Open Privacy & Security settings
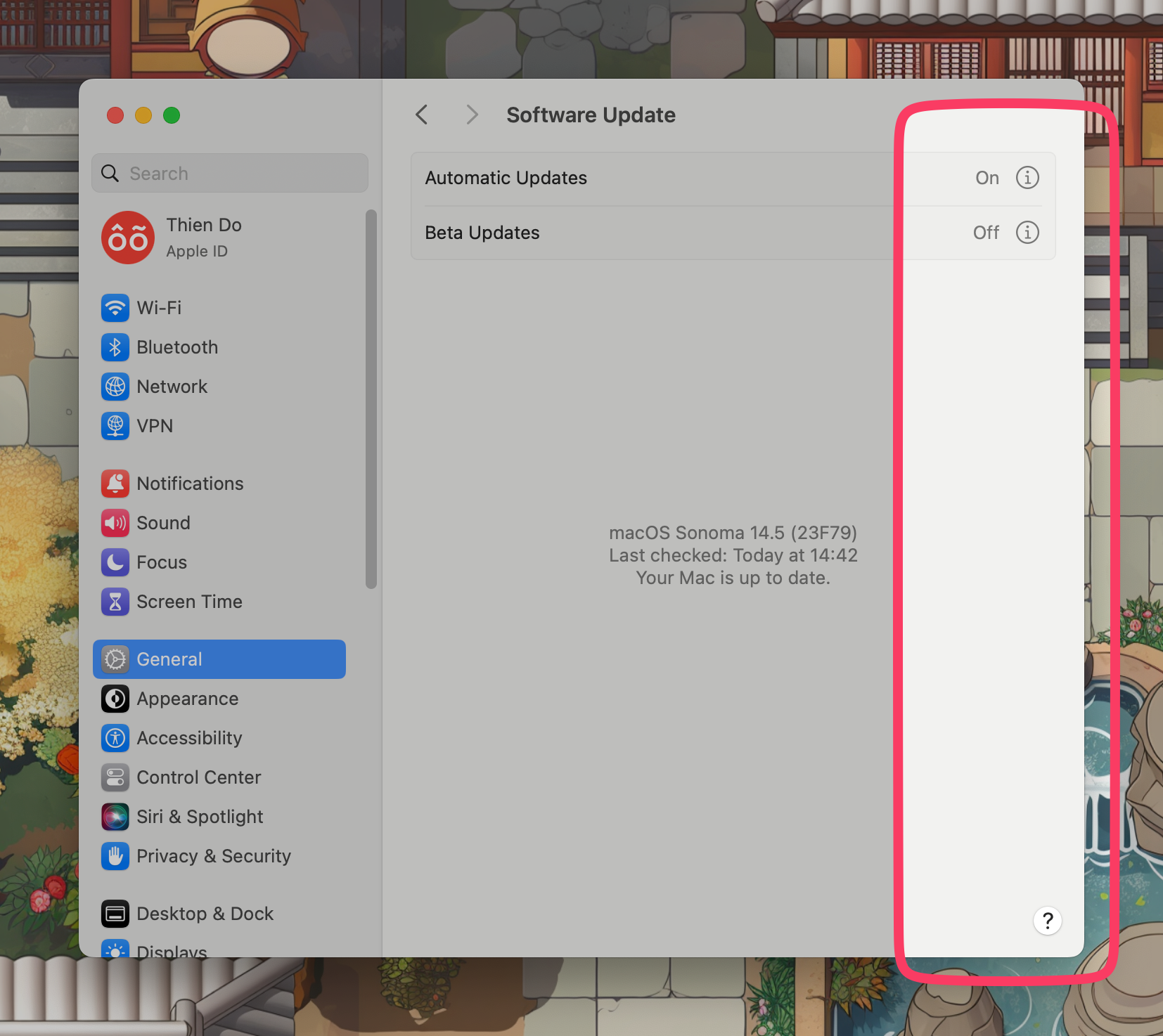The height and width of the screenshot is (1036, 1163). point(219,856)
